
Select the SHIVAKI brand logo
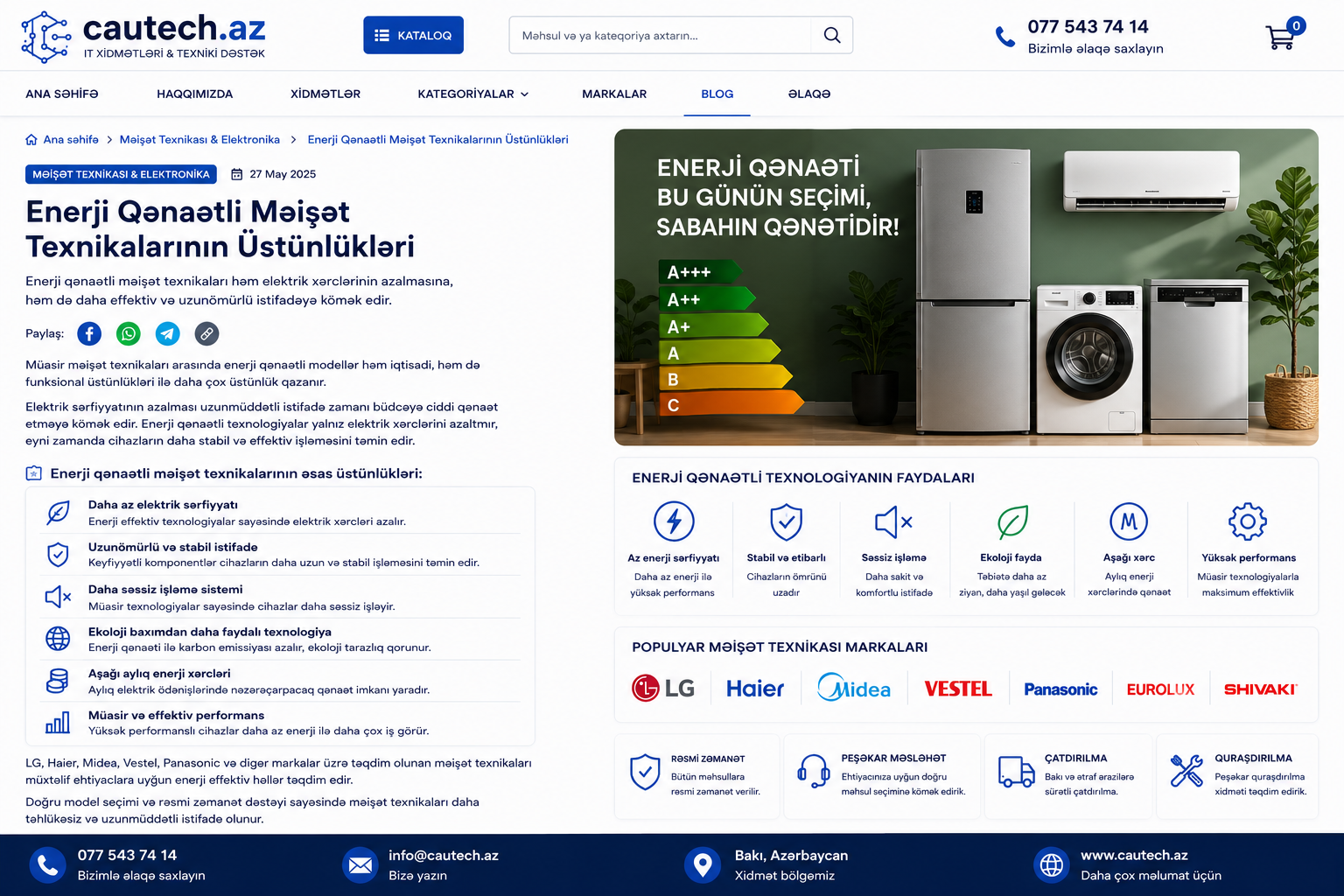(x=1260, y=689)
